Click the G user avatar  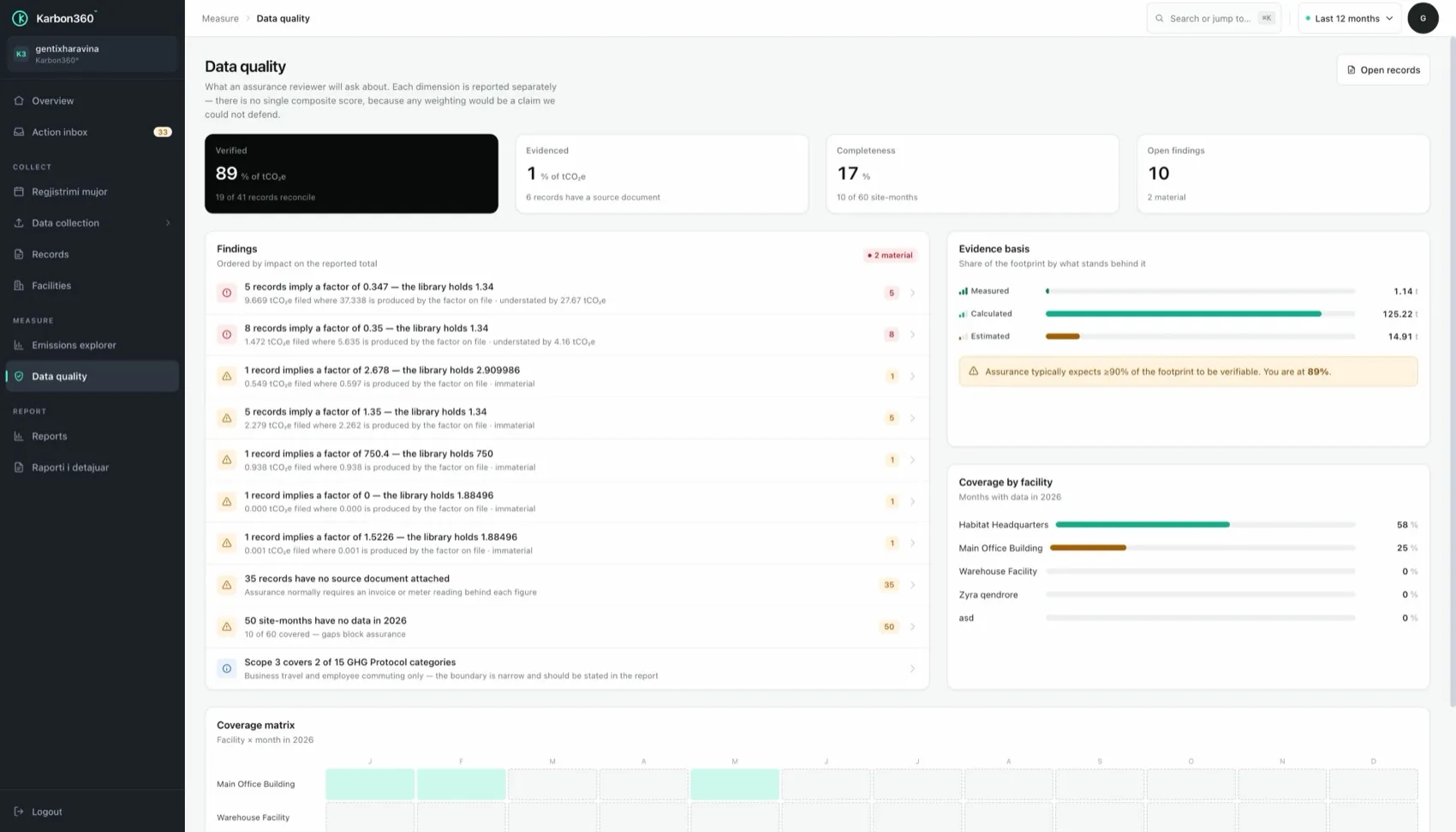point(1423,18)
